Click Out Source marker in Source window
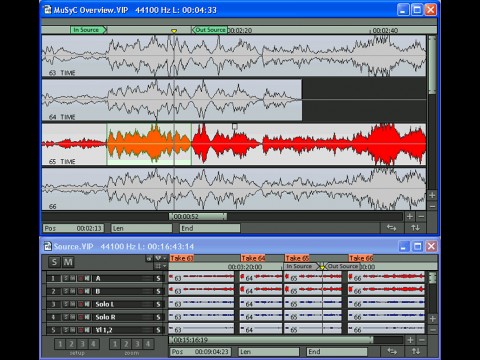480x360 pixels. [x=342, y=266]
